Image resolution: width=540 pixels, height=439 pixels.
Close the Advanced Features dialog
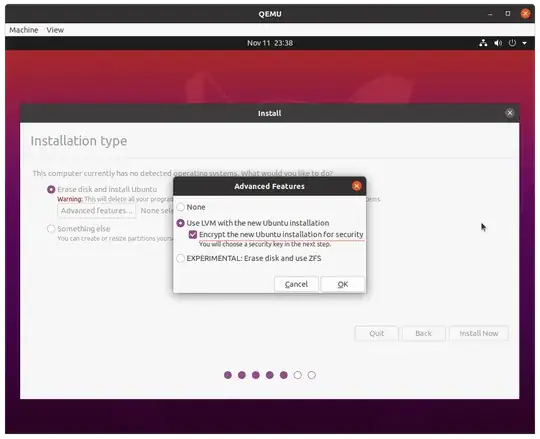[x=357, y=186]
